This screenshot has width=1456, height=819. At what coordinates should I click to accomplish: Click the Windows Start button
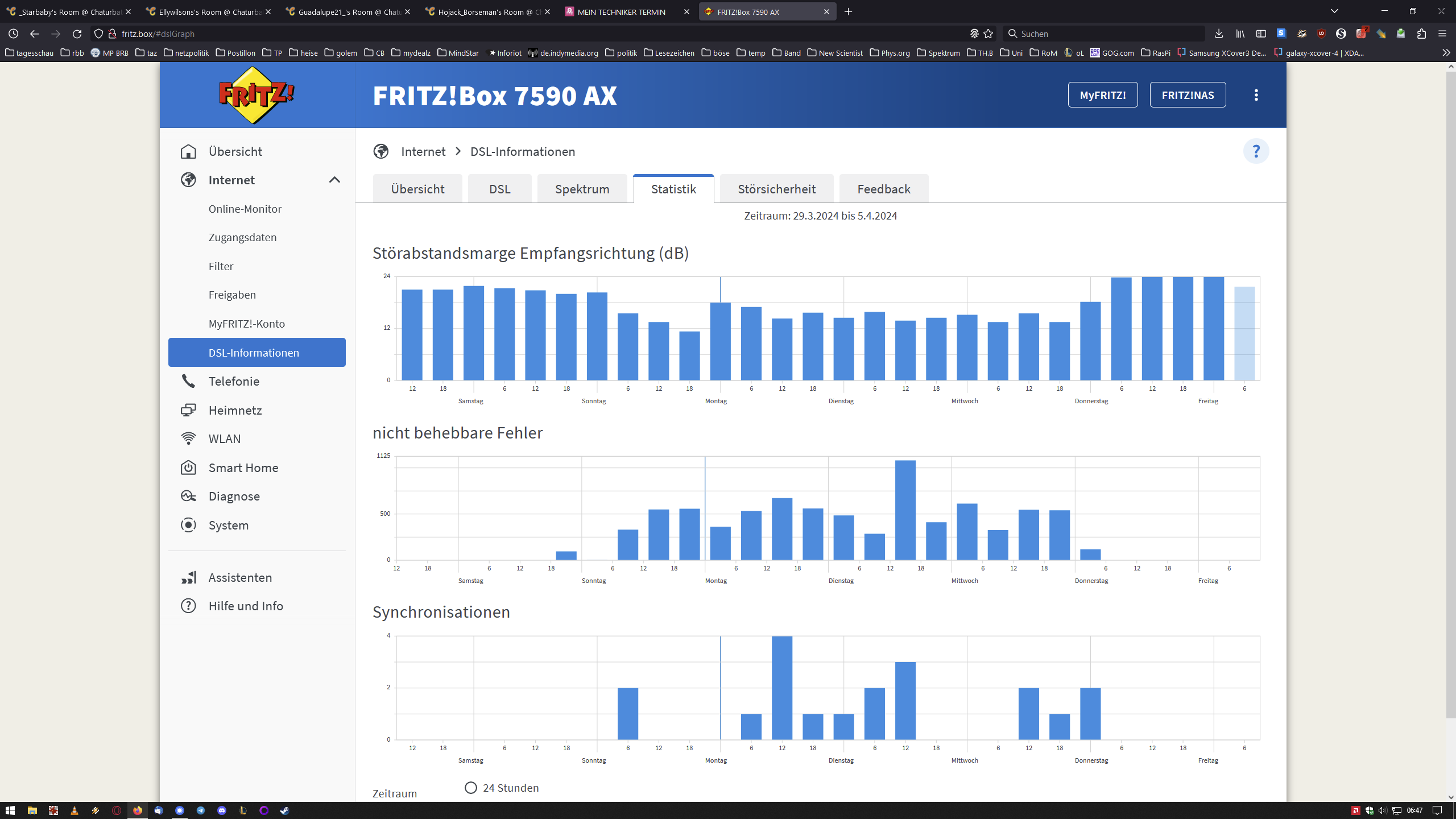10,810
